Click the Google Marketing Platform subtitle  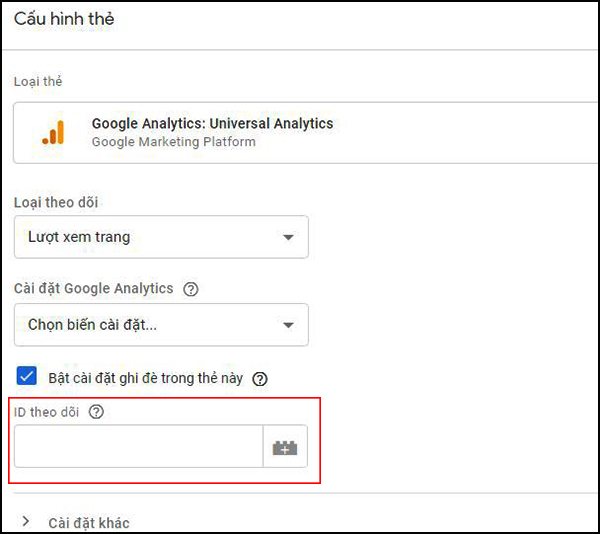pos(174,142)
